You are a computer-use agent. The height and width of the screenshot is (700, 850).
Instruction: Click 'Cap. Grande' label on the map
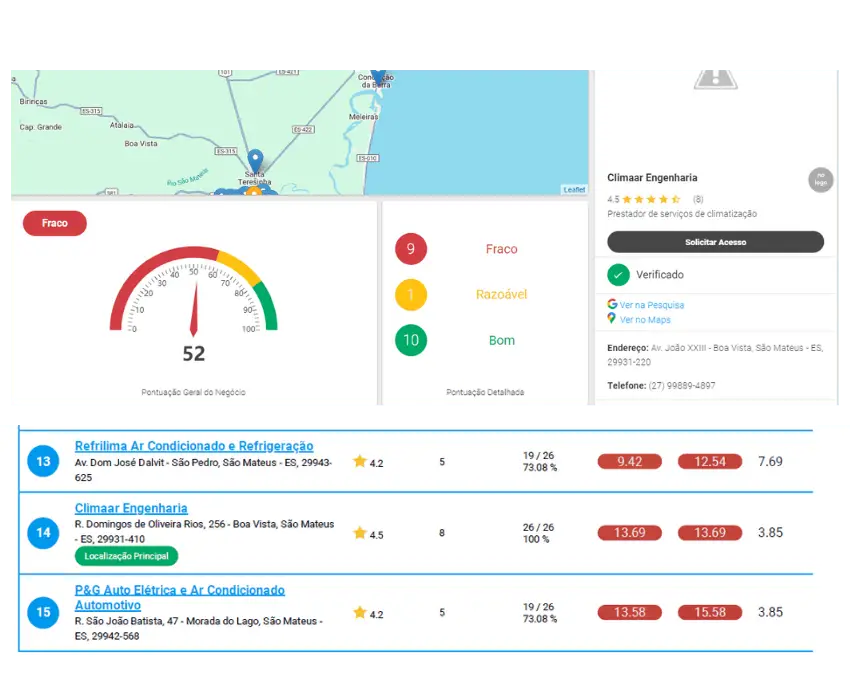[x=41, y=127]
